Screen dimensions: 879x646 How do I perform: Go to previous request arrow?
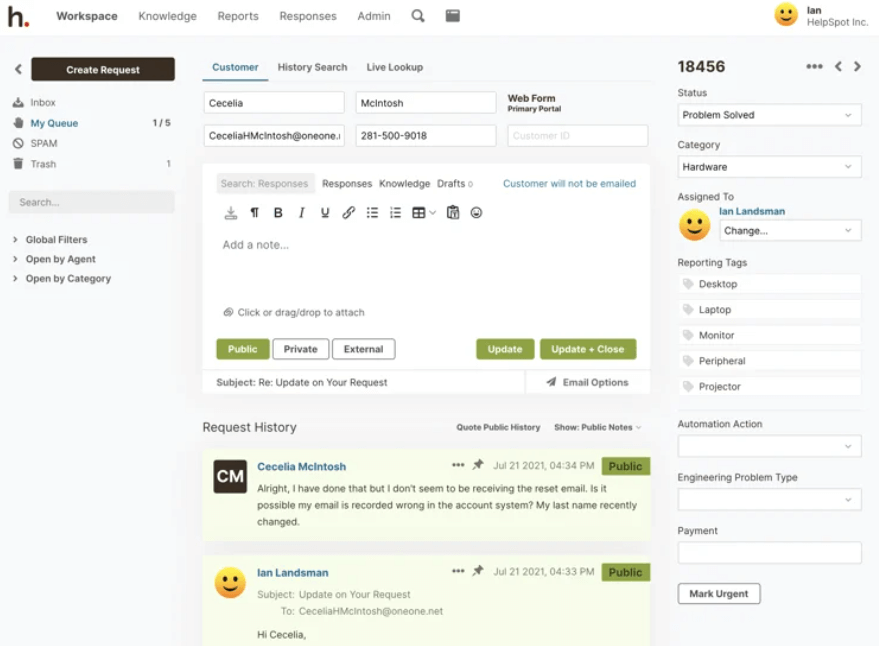pyautogui.click(x=838, y=66)
